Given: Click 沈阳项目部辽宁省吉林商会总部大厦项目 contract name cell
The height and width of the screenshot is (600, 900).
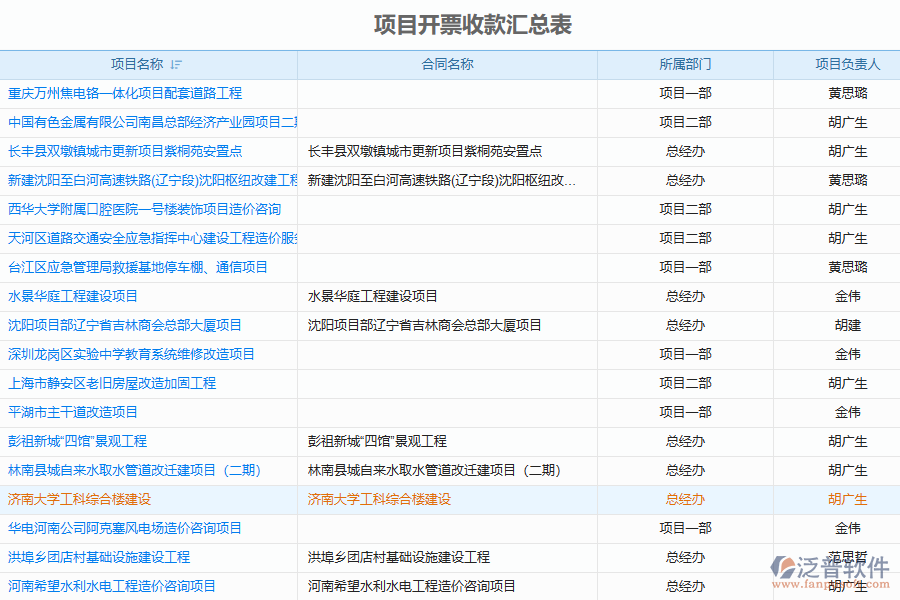Looking at the screenshot, I should [425, 325].
